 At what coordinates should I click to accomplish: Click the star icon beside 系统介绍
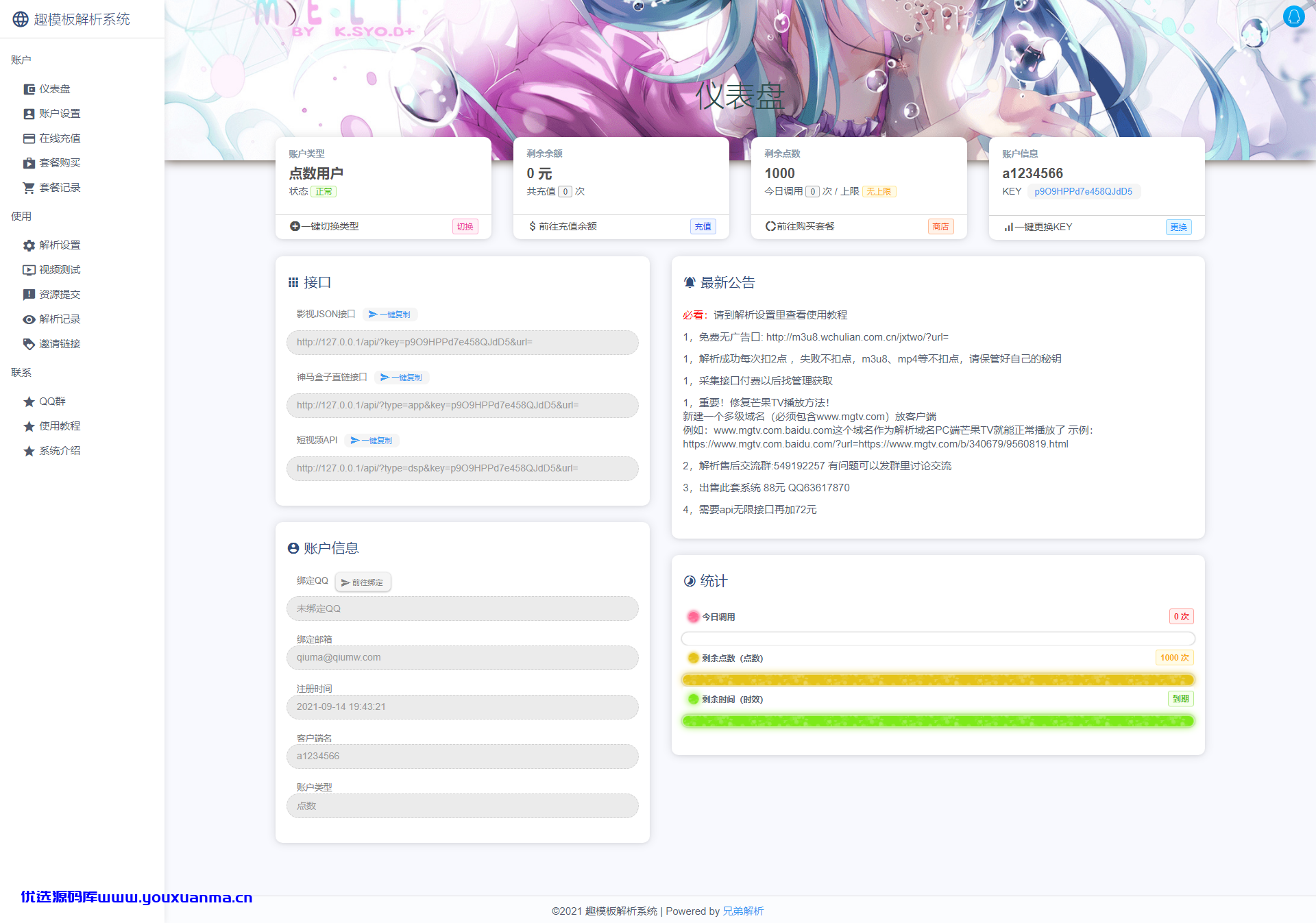[x=29, y=451]
